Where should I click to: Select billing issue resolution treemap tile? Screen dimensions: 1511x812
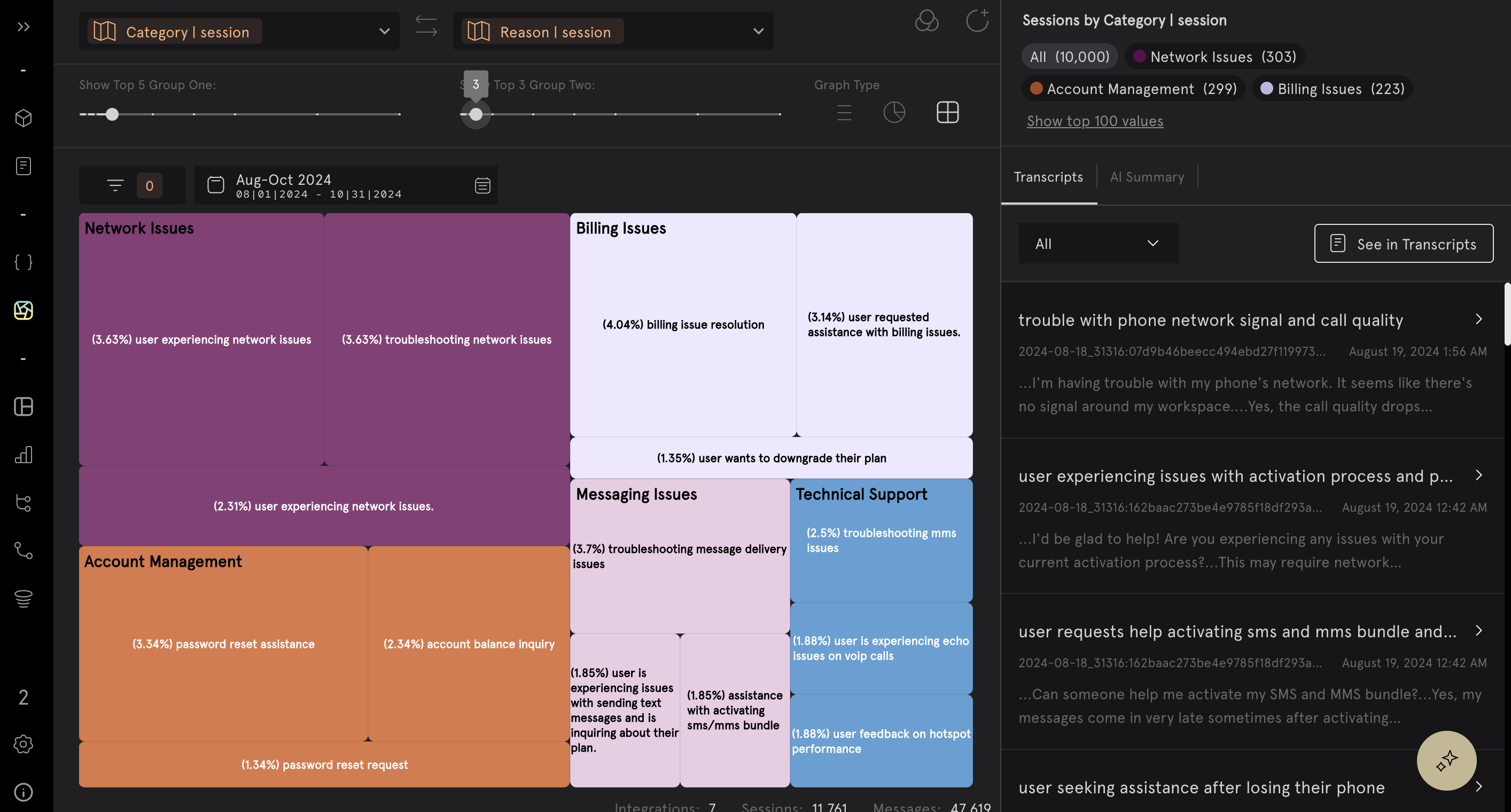tap(683, 325)
